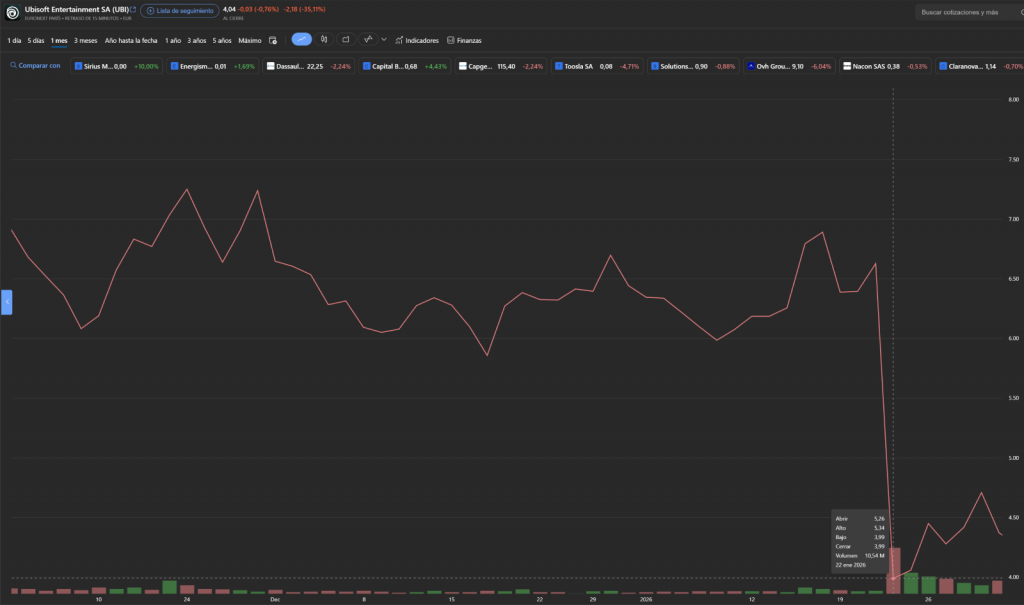Click the Indicadores chart indicators button

417,40
